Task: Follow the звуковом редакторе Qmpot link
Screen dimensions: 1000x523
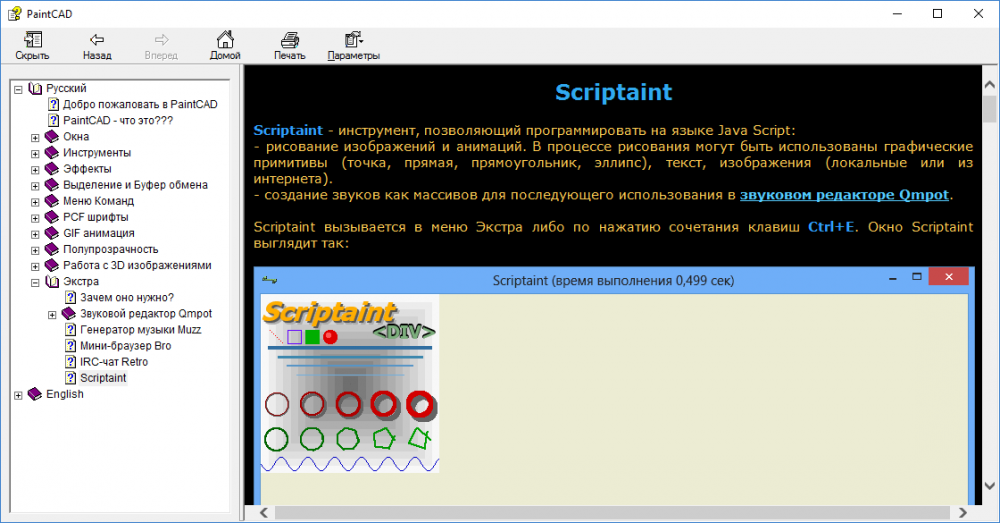Action: (844, 195)
